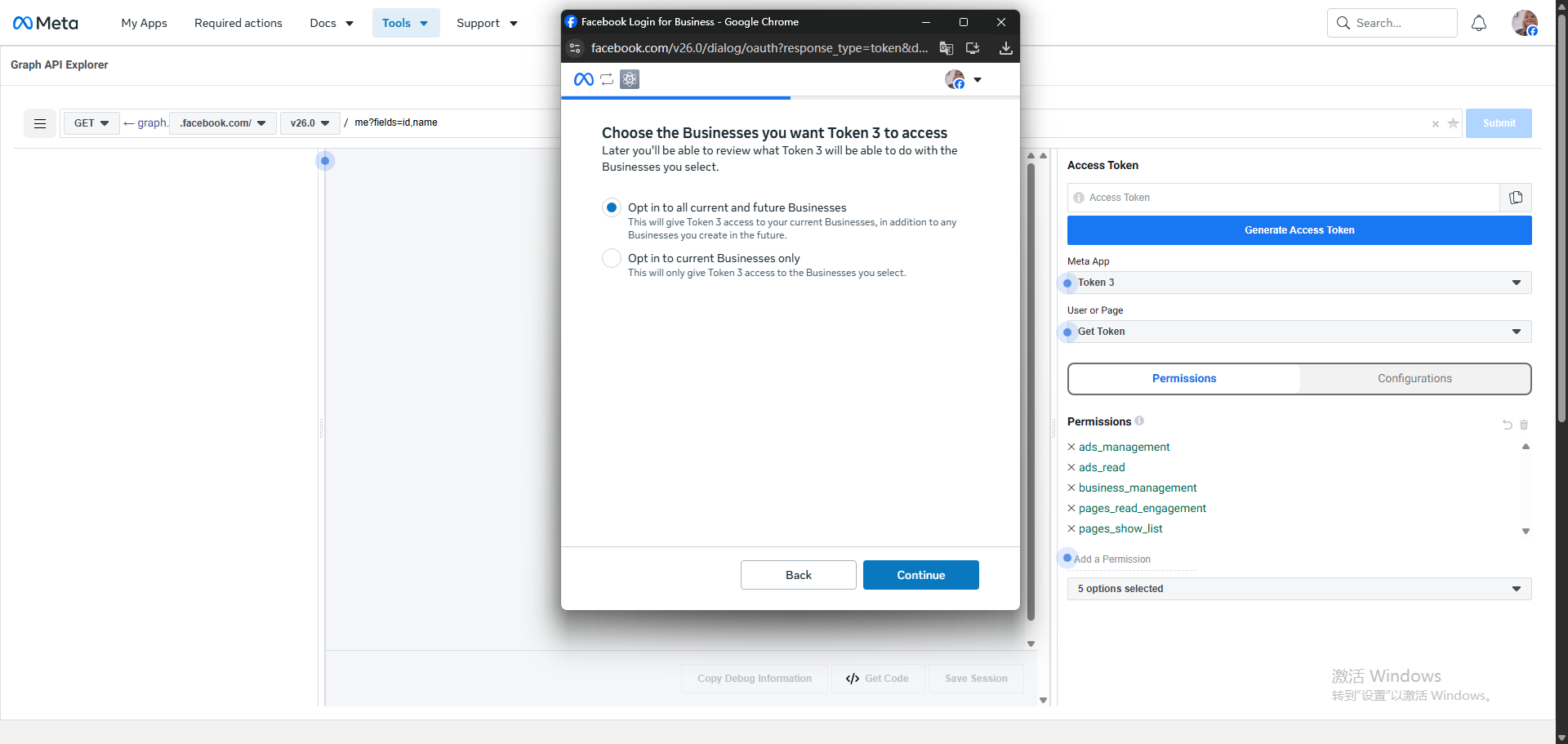
Task: Click Back in the login dialog
Action: click(x=799, y=575)
